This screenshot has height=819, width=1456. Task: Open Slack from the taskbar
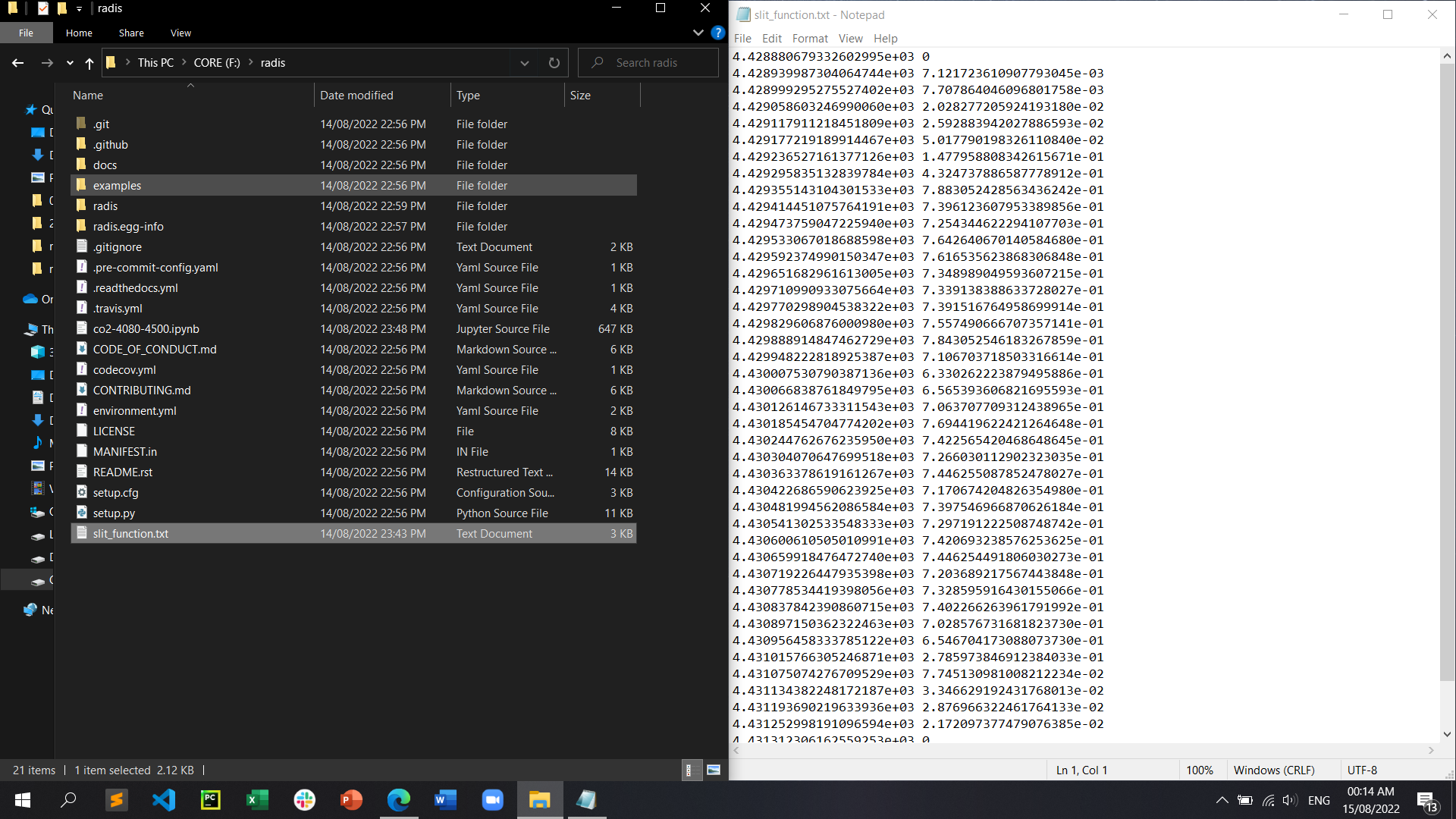pos(304,800)
